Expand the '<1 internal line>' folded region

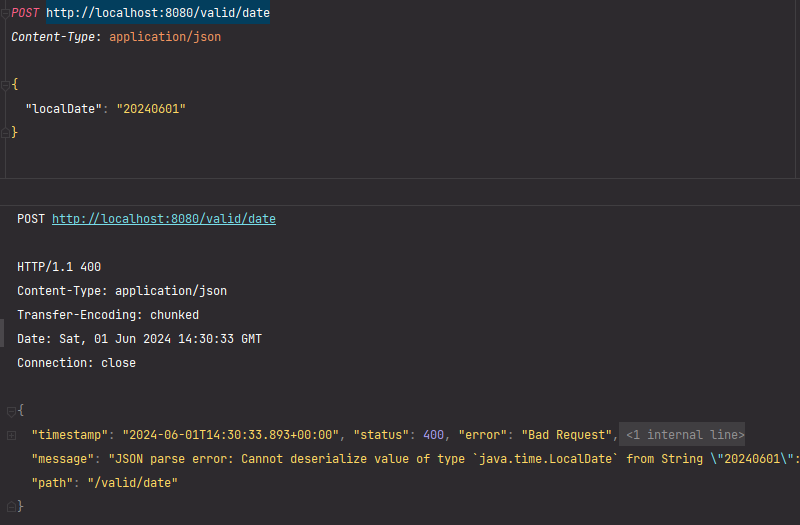click(682, 435)
